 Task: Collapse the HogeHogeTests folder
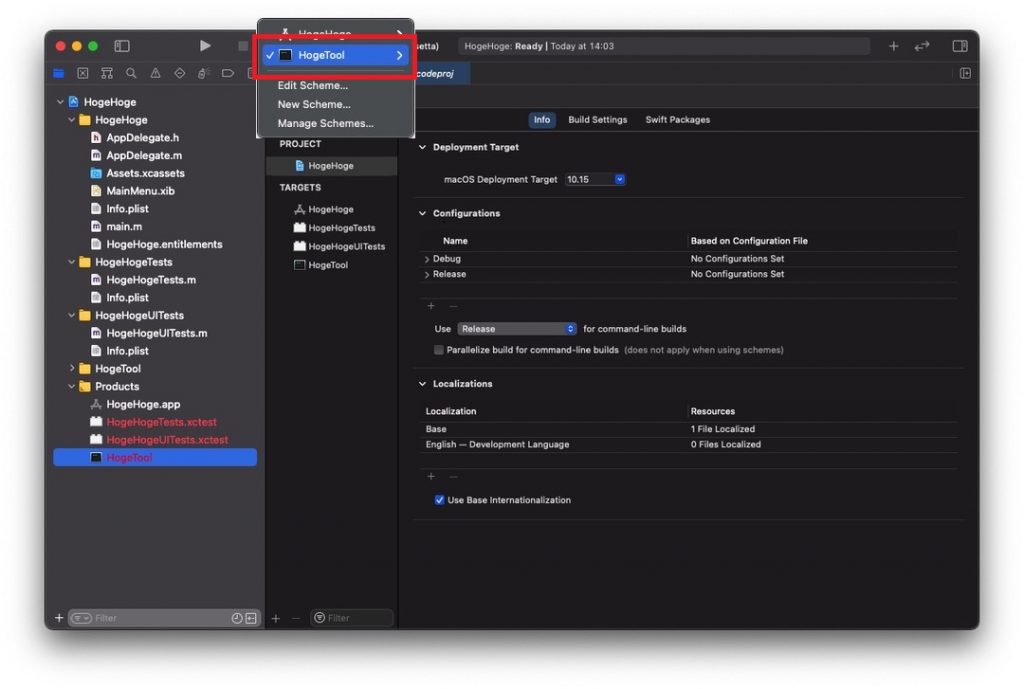click(x=72, y=263)
